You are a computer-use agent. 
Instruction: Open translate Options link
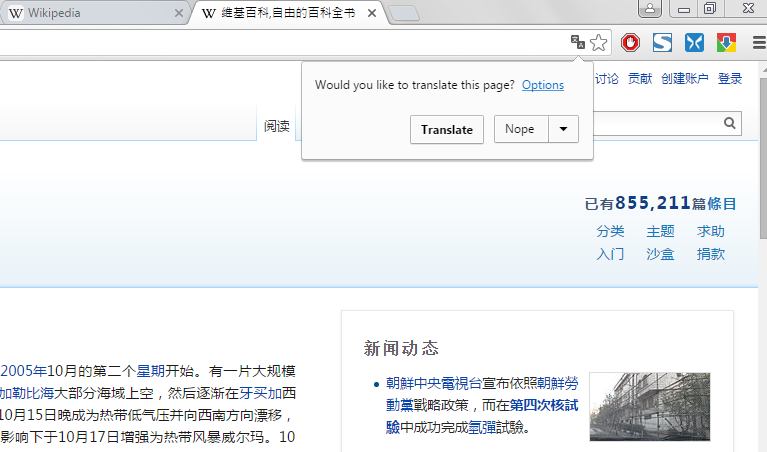coord(542,85)
